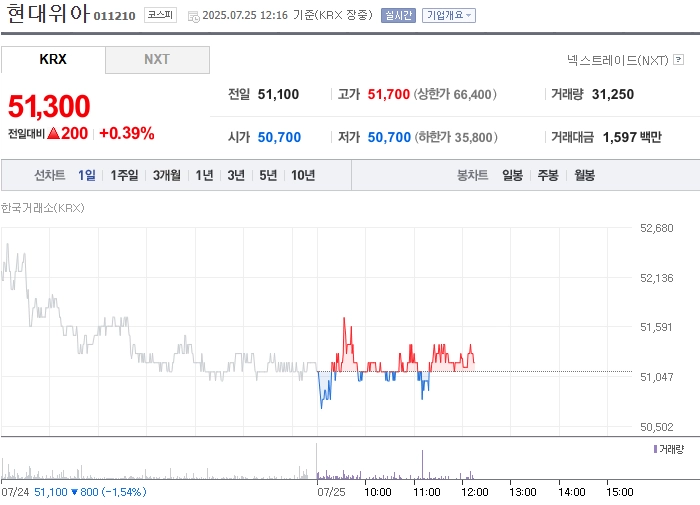This screenshot has height=505, width=700.
Task: Click the 12:00 time axis label
Action: [x=475, y=492]
